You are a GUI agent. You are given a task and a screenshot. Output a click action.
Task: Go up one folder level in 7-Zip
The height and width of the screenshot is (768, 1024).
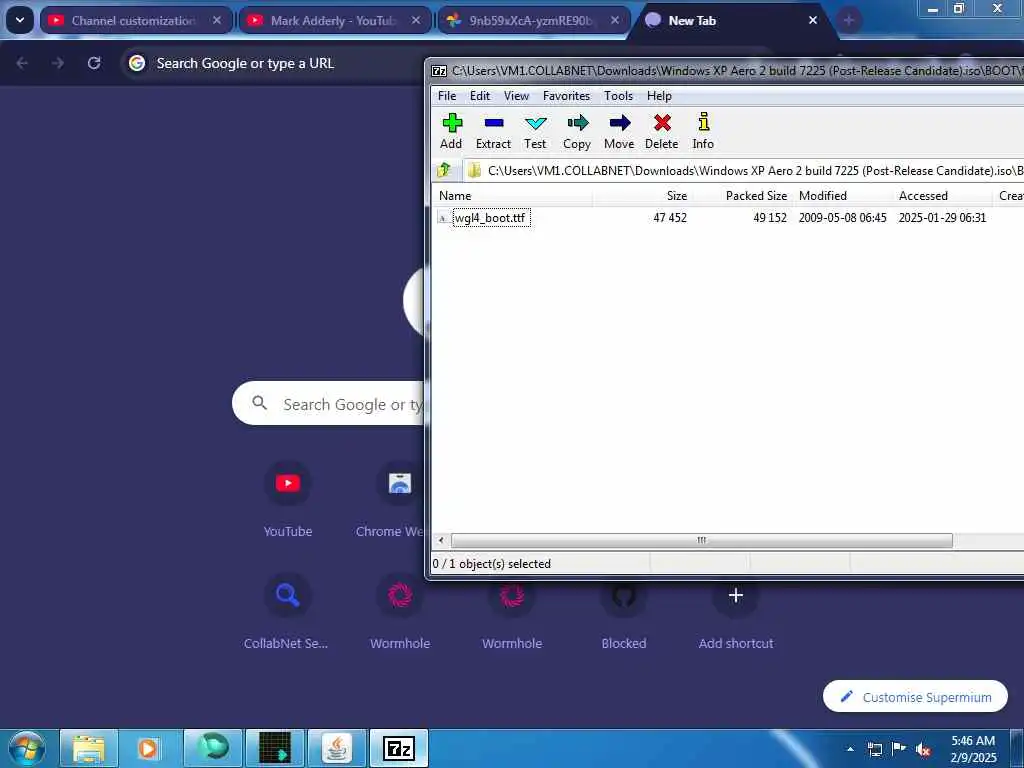pyautogui.click(x=444, y=170)
